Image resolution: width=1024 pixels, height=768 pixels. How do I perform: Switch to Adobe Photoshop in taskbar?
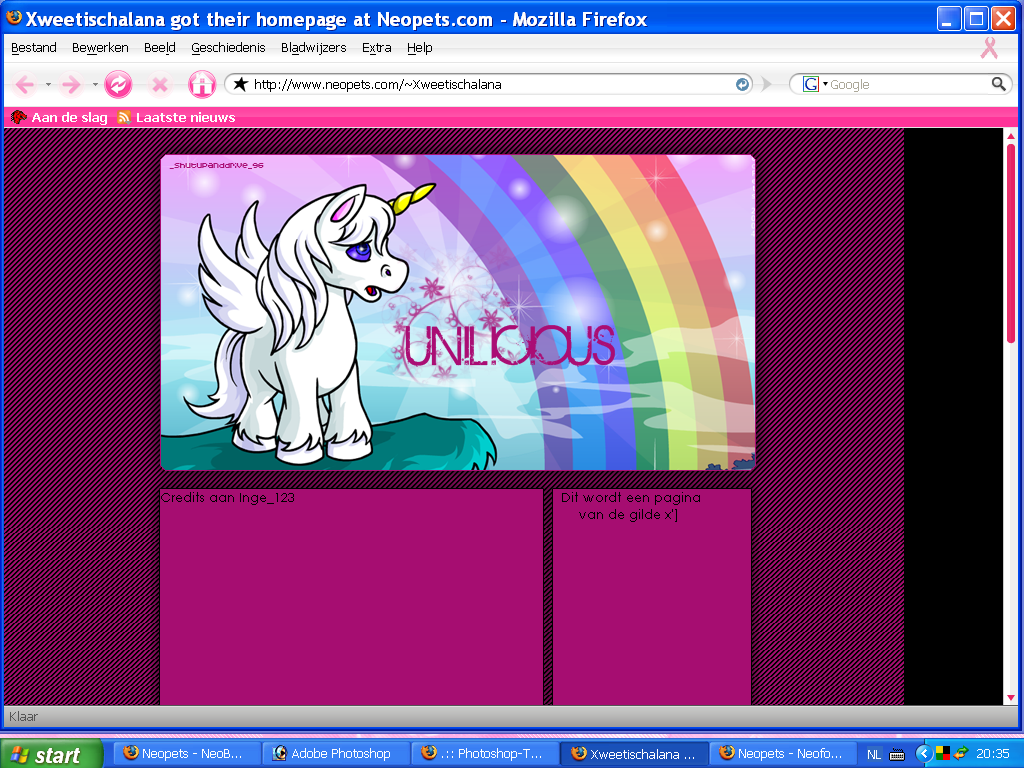tap(336, 754)
